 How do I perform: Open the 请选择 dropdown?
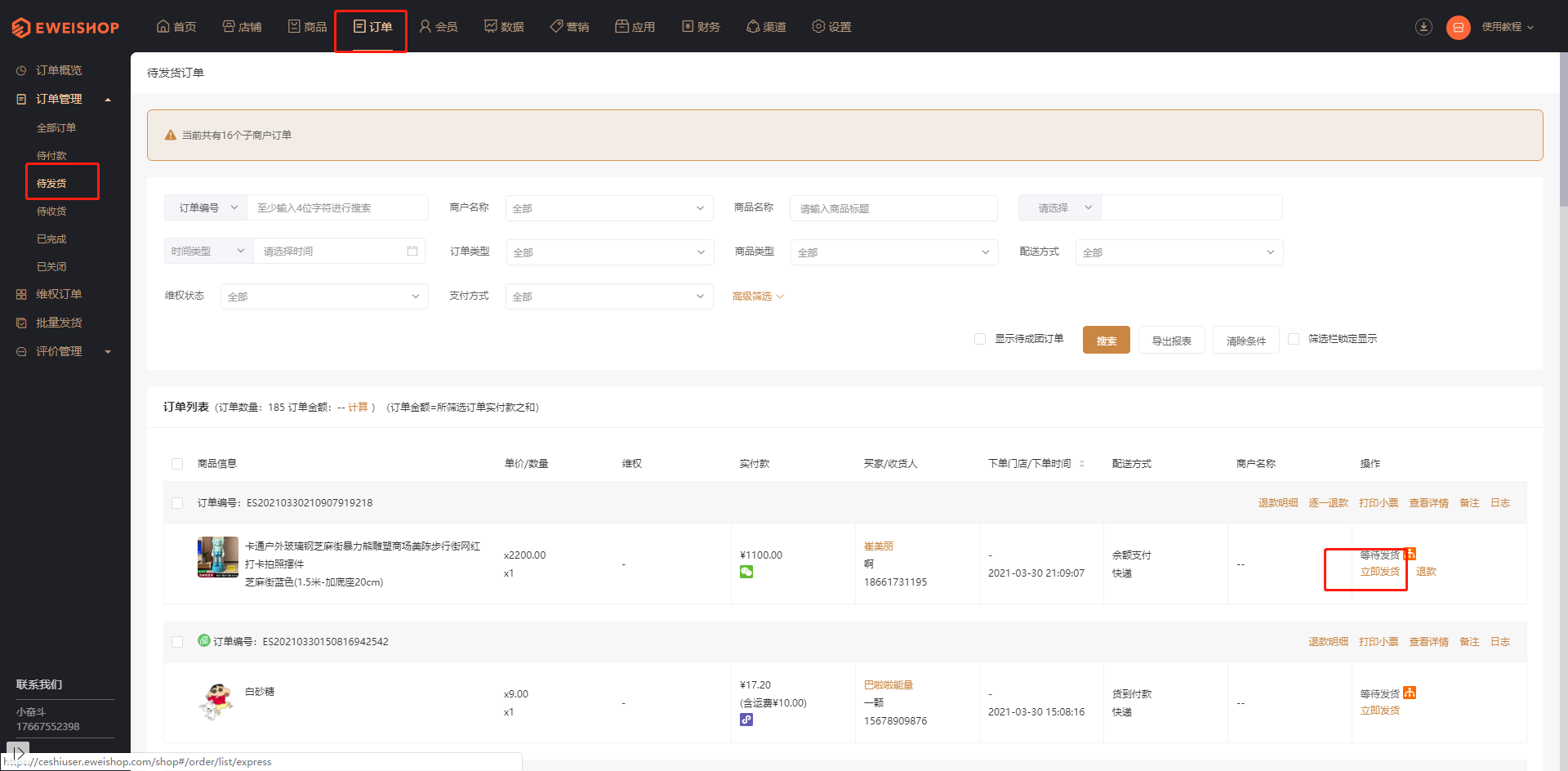[1060, 207]
